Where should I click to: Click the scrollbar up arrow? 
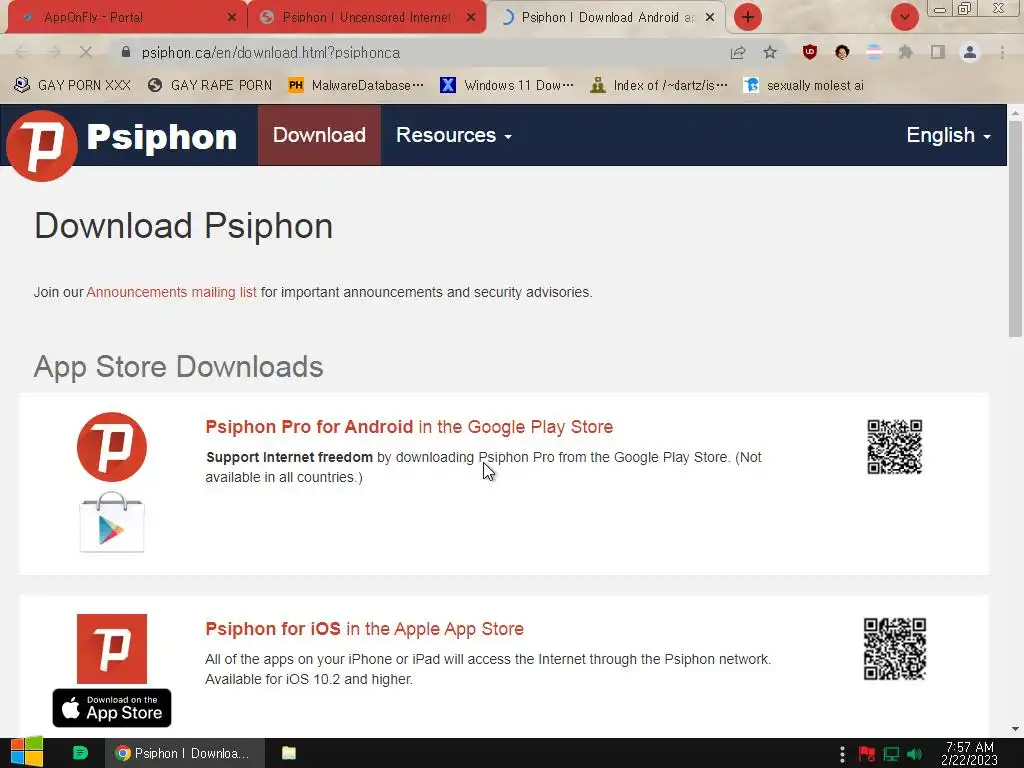click(x=1015, y=112)
